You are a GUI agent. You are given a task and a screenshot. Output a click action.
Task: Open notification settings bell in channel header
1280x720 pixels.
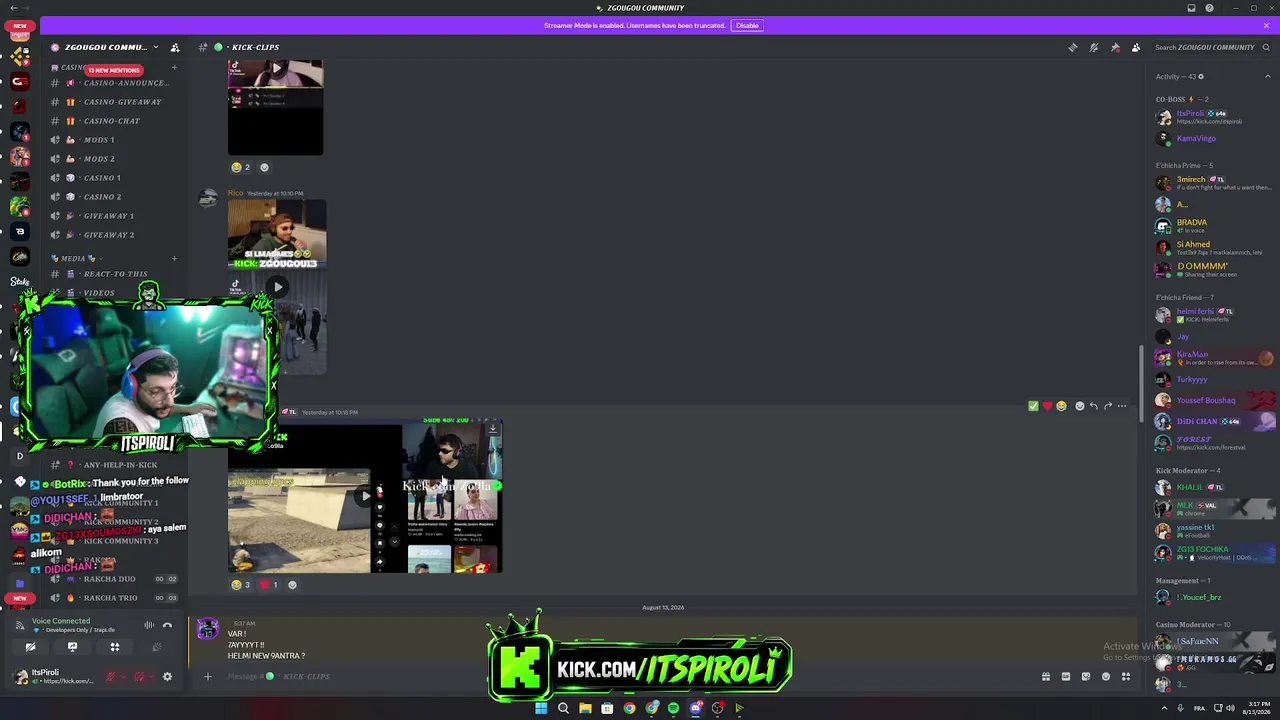pos(1094,47)
